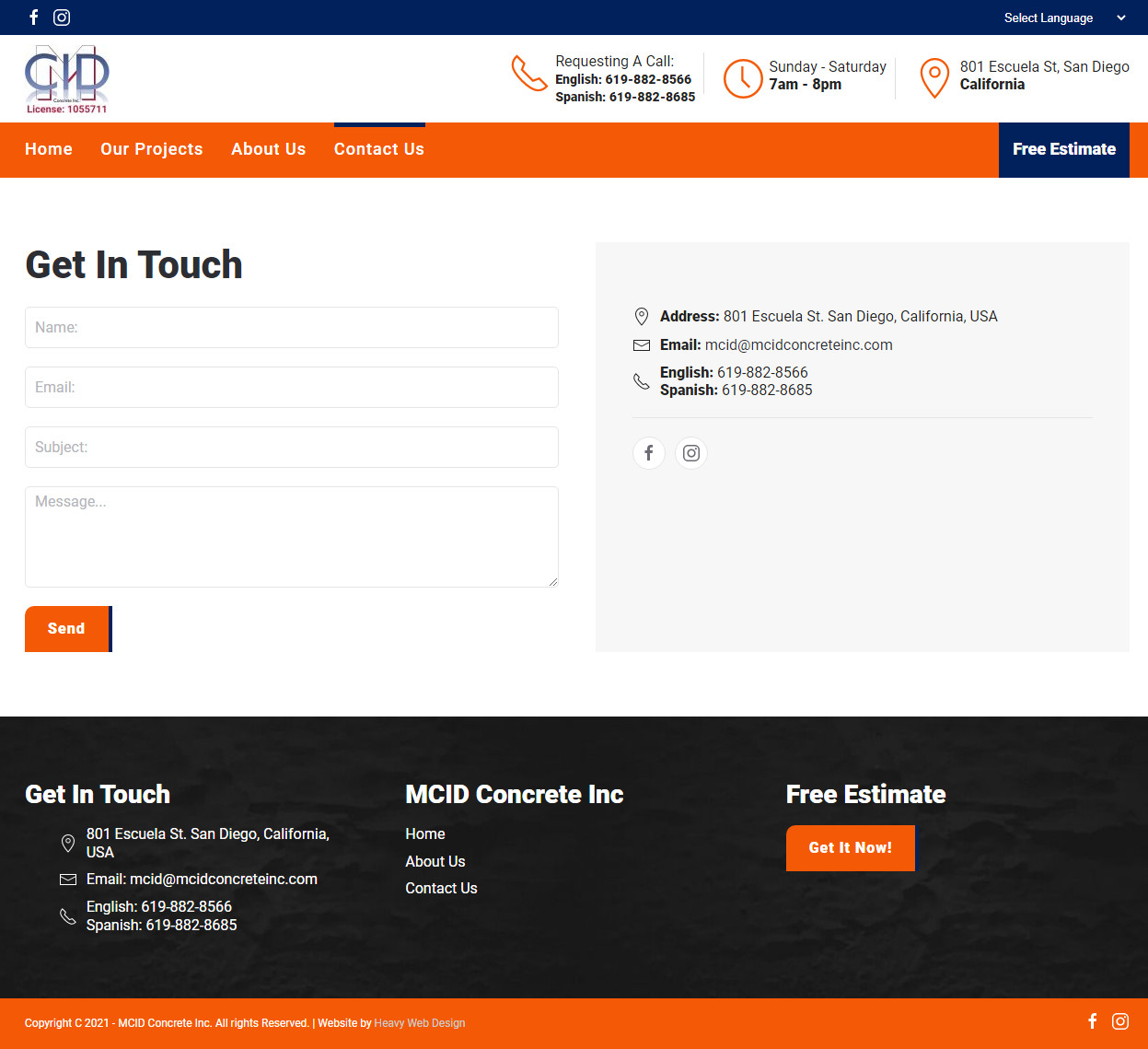The image size is (1148, 1049).
Task: Open the Select Language dropdown
Action: click(1065, 17)
